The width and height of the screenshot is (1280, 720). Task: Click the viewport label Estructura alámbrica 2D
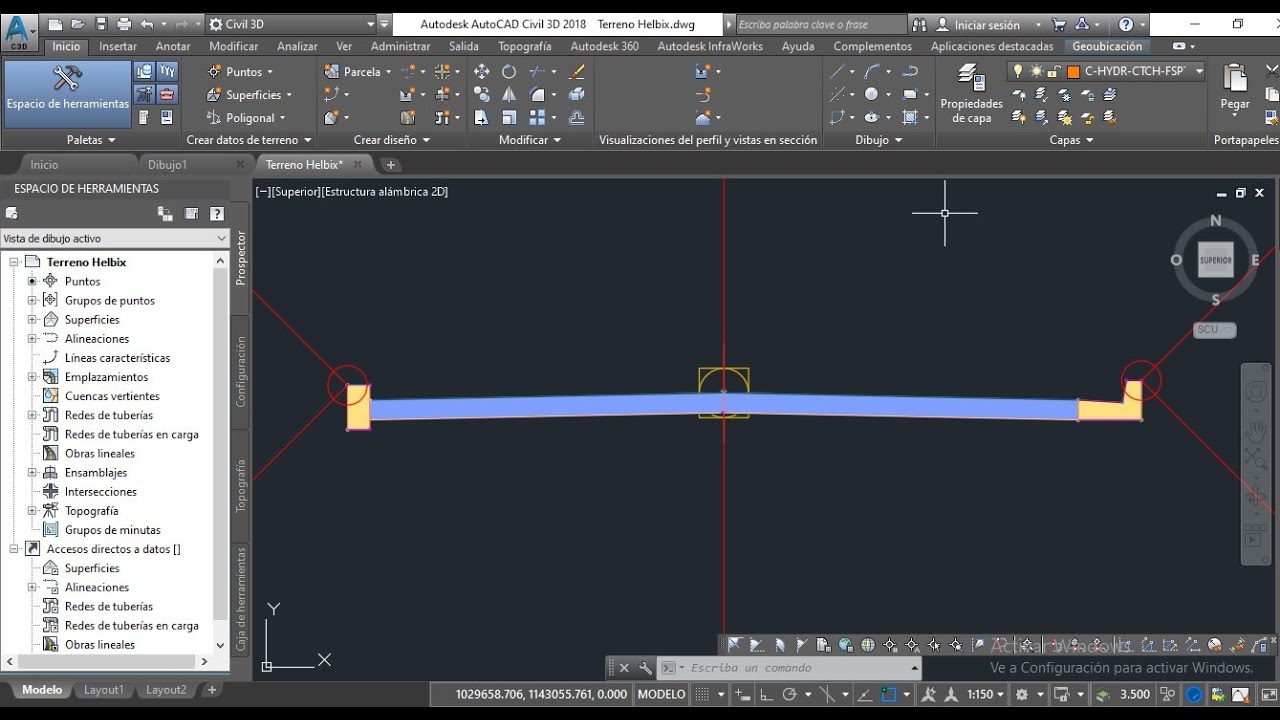coord(385,191)
